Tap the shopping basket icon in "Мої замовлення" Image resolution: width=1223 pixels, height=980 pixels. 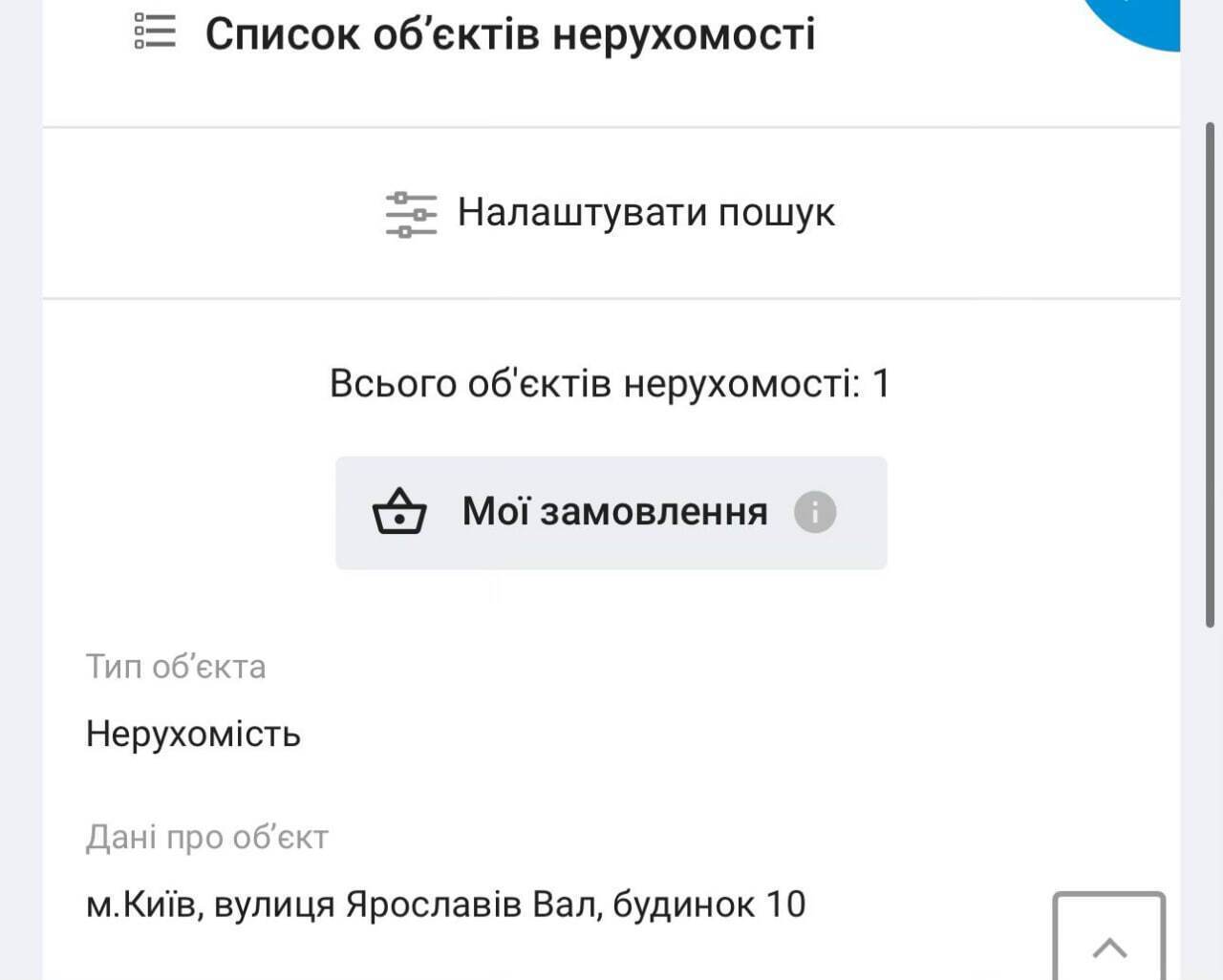click(399, 512)
